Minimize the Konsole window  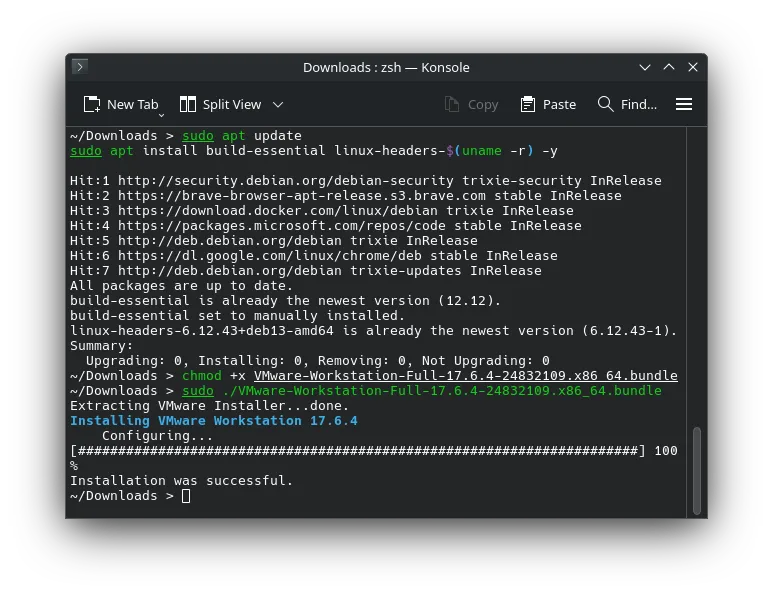(x=645, y=67)
